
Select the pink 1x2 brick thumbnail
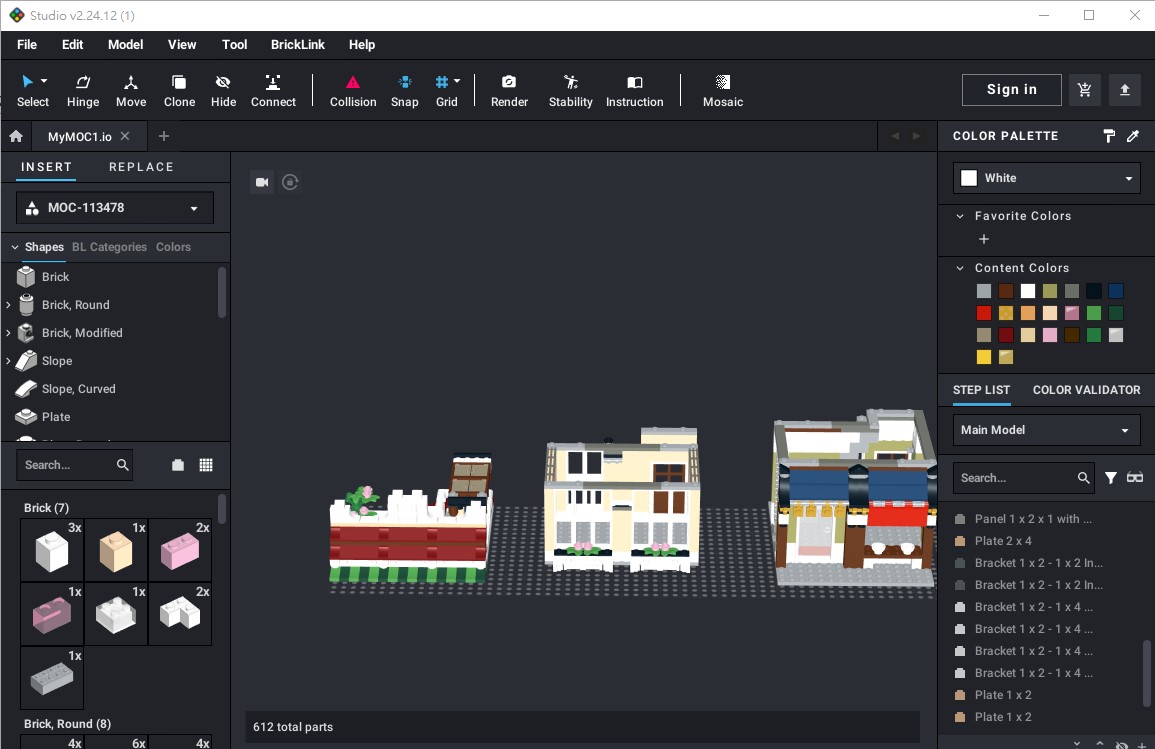[x=180, y=550]
